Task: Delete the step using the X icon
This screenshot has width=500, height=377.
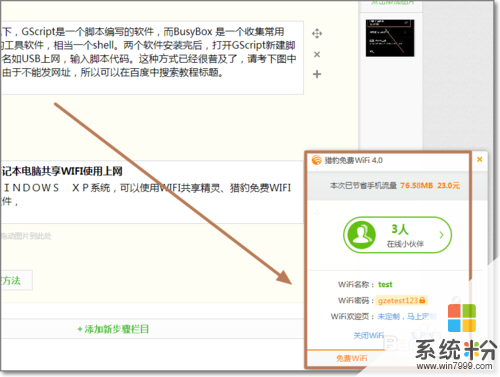Action: click(x=317, y=54)
